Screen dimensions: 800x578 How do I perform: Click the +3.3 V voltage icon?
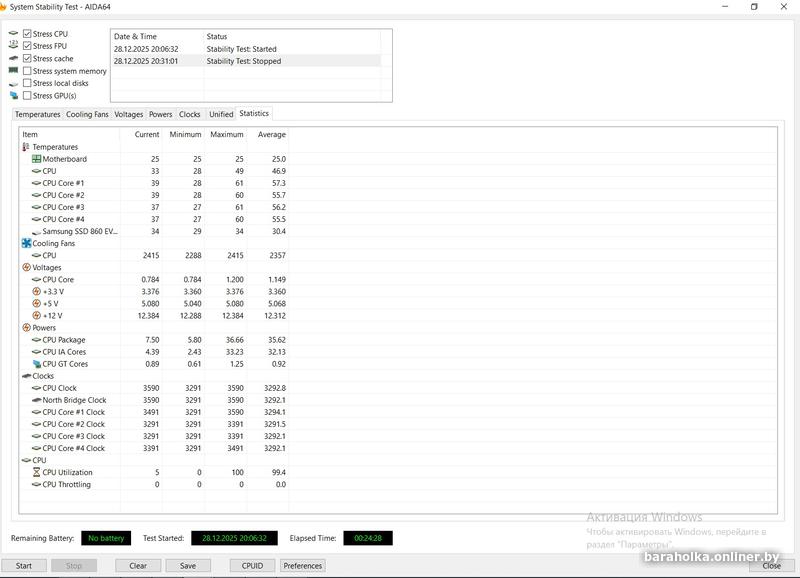(36, 291)
